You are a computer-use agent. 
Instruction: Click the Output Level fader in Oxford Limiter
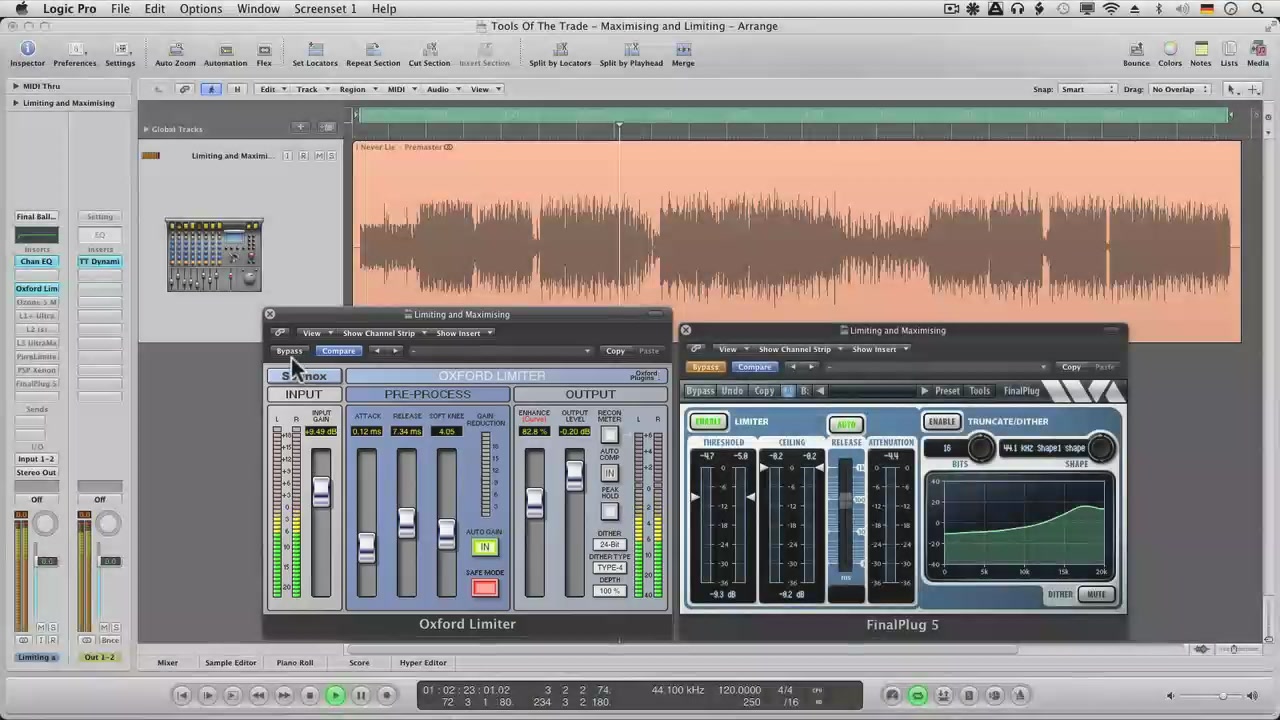click(574, 475)
